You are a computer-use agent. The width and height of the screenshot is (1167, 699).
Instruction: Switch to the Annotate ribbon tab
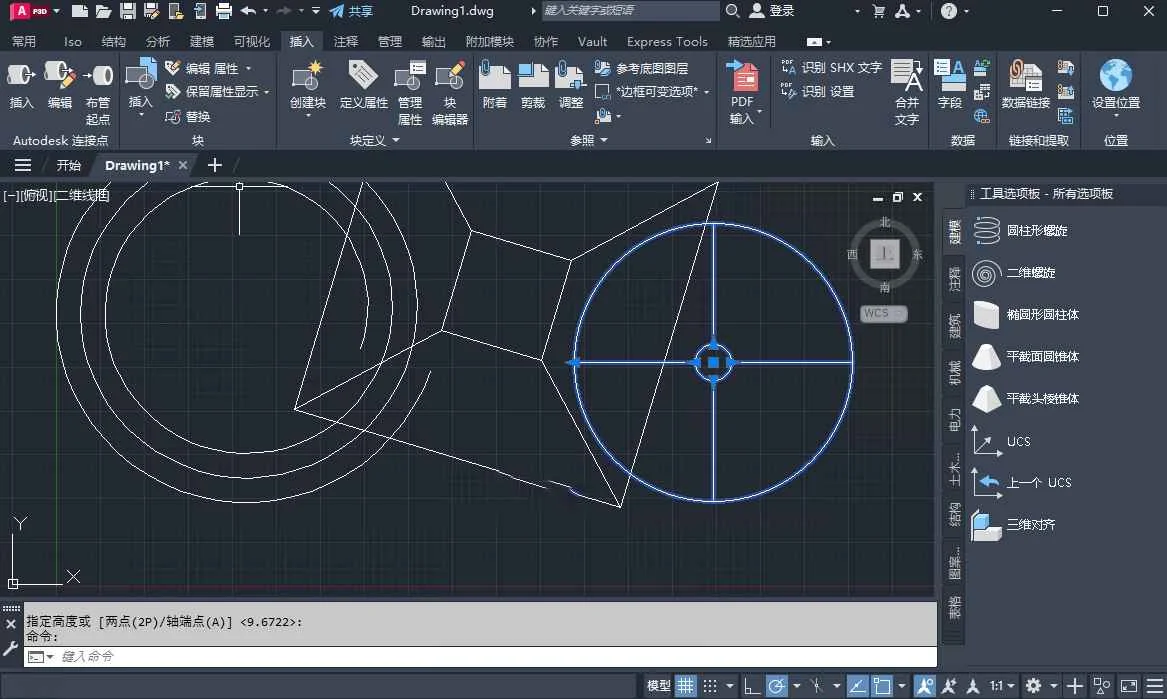point(345,42)
